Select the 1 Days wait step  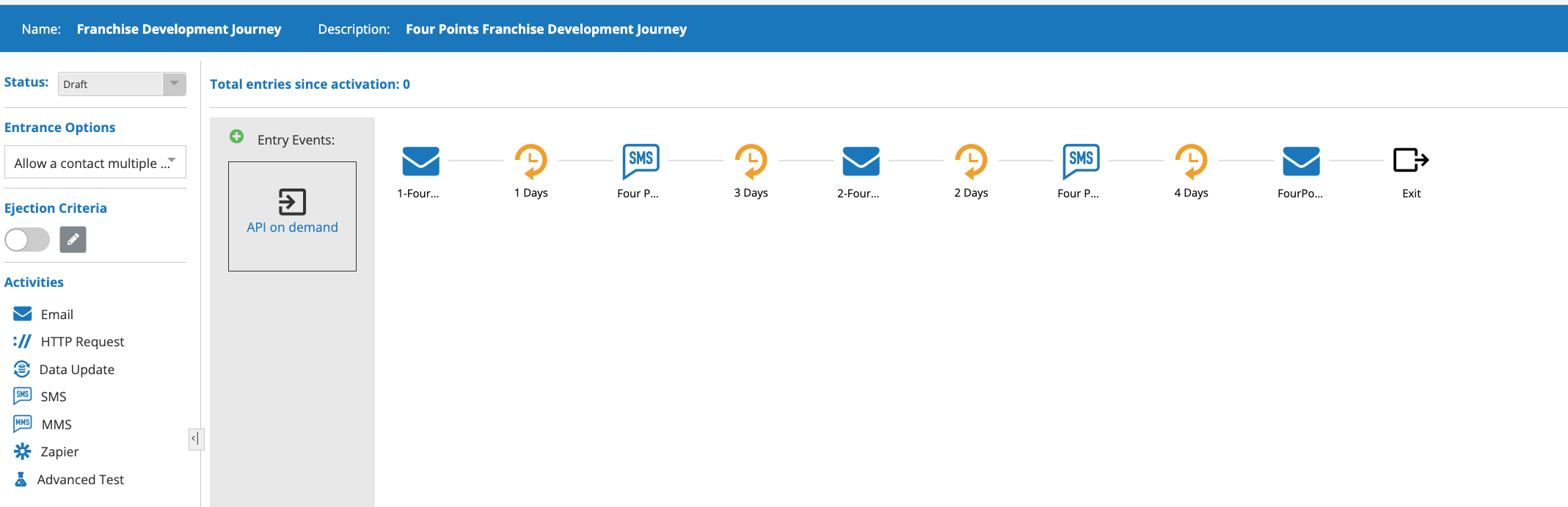tap(530, 161)
